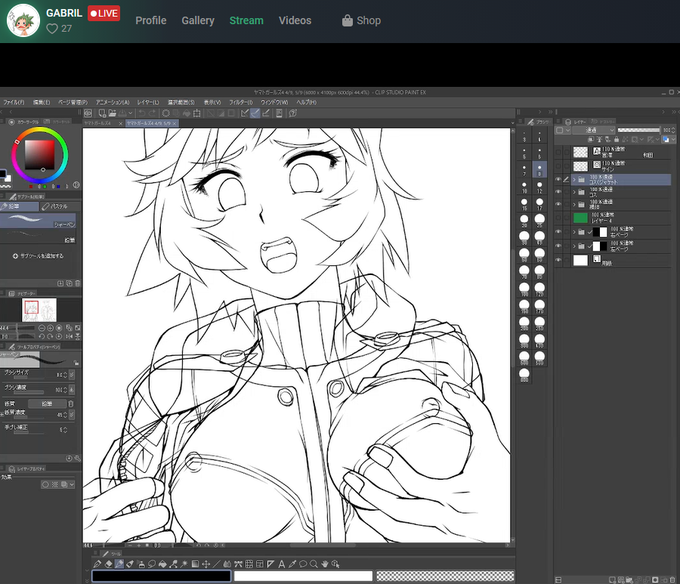Click the Open file folder icon in command bar

click(112, 113)
